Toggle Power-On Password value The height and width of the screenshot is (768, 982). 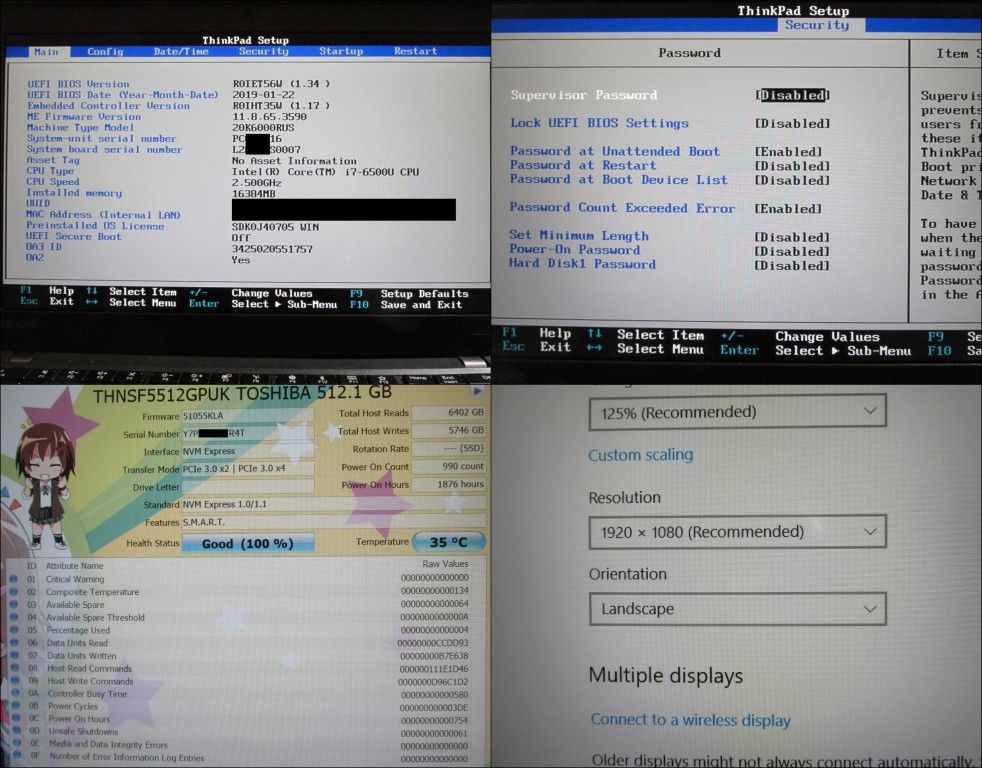[x=792, y=251]
